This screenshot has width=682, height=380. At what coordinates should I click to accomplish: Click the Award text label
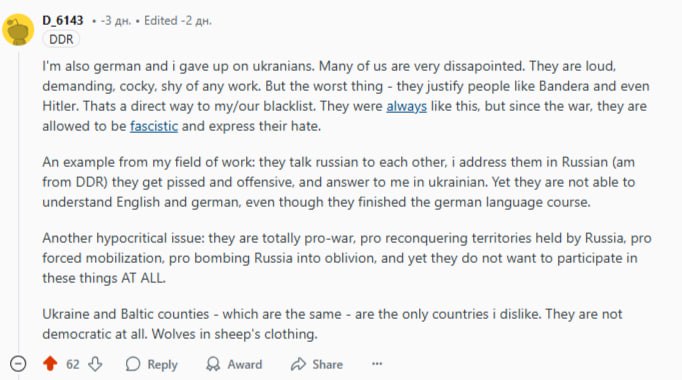[245, 364]
